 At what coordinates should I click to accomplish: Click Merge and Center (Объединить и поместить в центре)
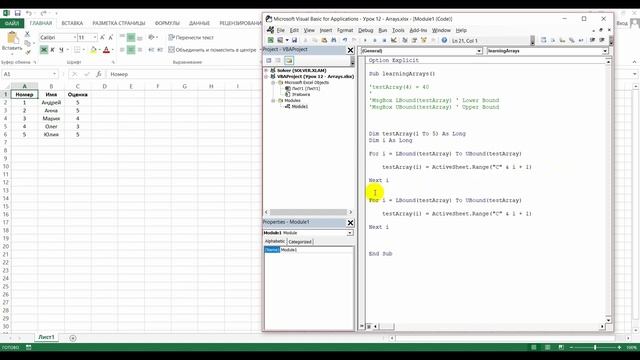[212, 50]
